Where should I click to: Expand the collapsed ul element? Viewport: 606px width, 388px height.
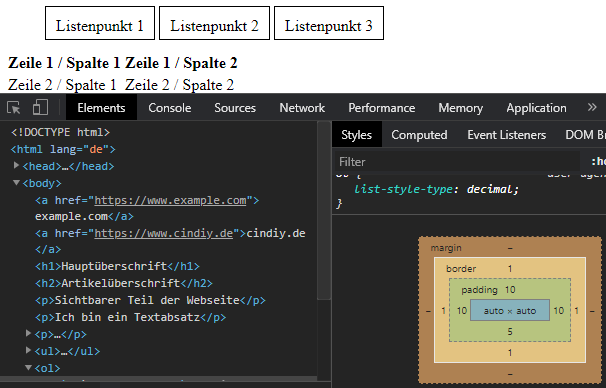click(x=28, y=350)
